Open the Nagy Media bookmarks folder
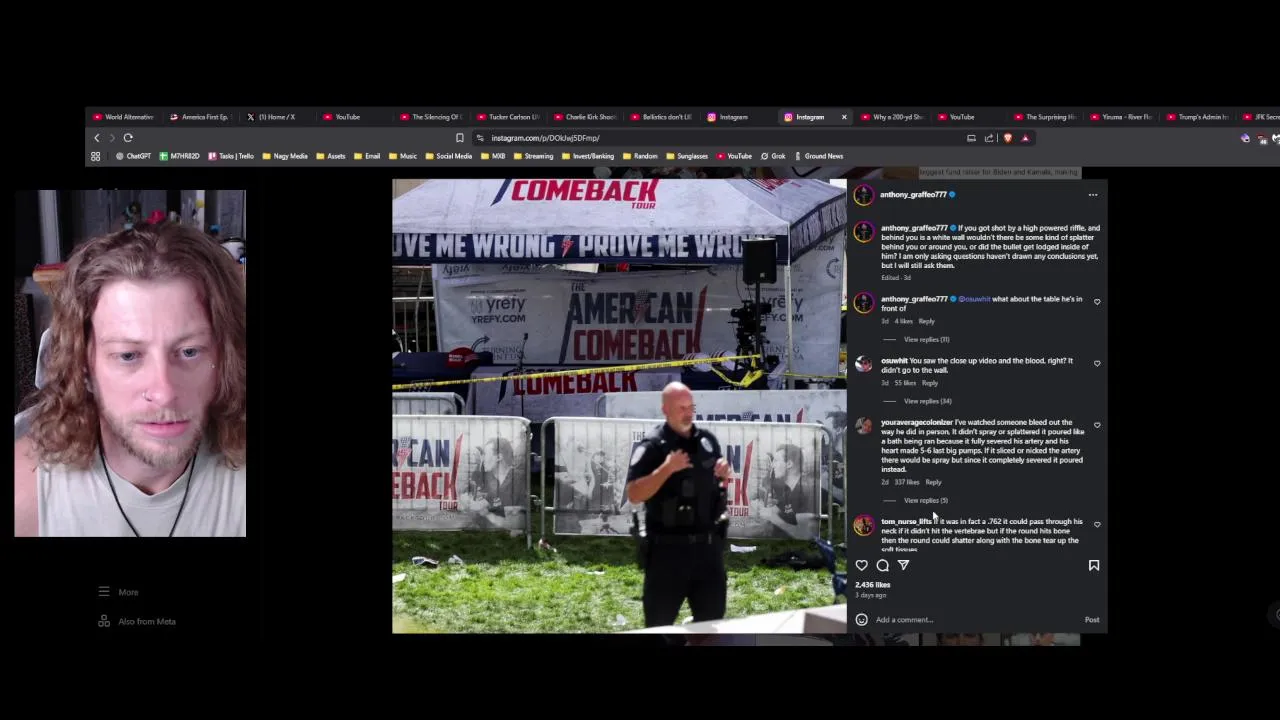This screenshot has width=1280, height=720. tap(285, 156)
